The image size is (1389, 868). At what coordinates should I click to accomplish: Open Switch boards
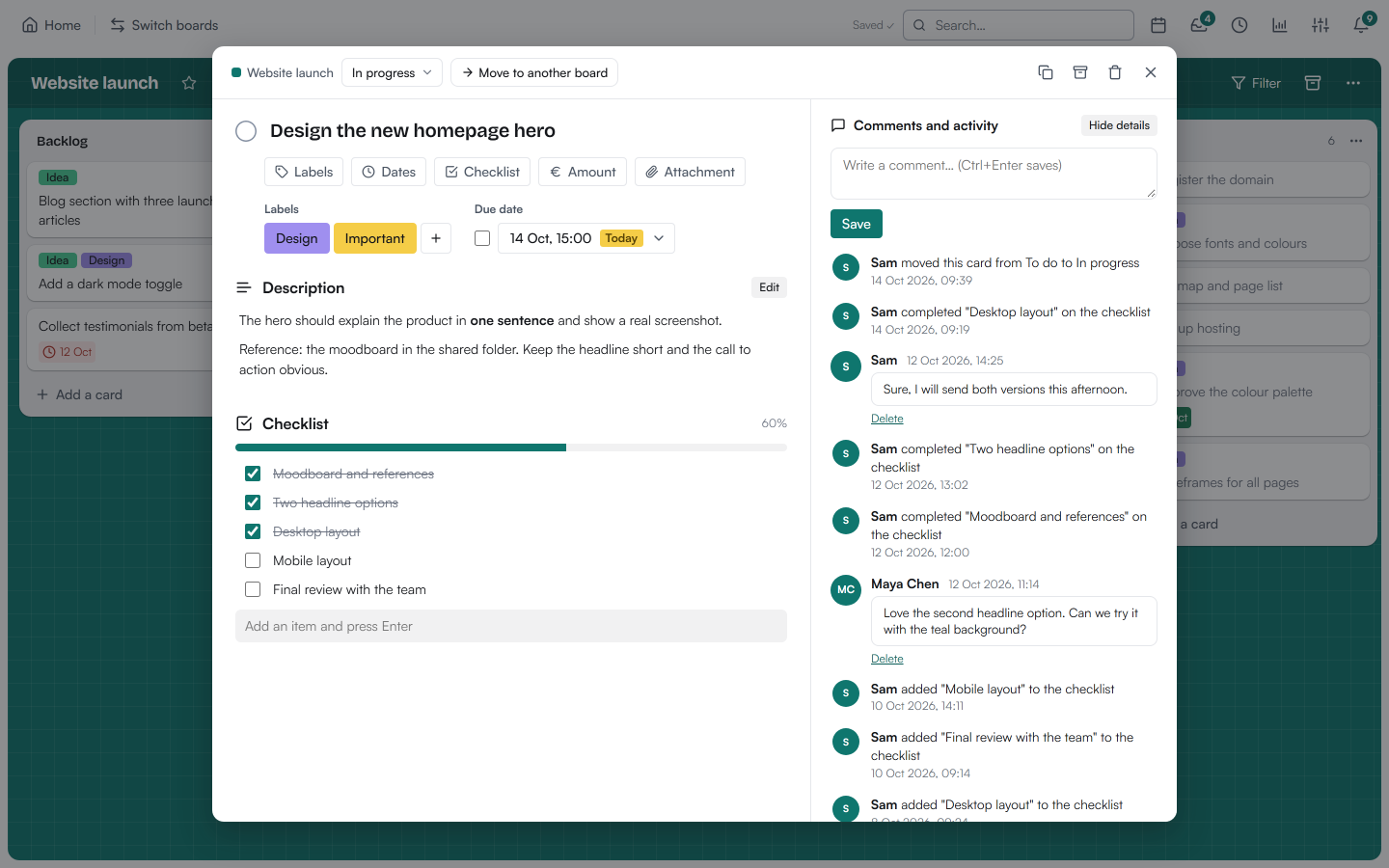pyautogui.click(x=164, y=25)
